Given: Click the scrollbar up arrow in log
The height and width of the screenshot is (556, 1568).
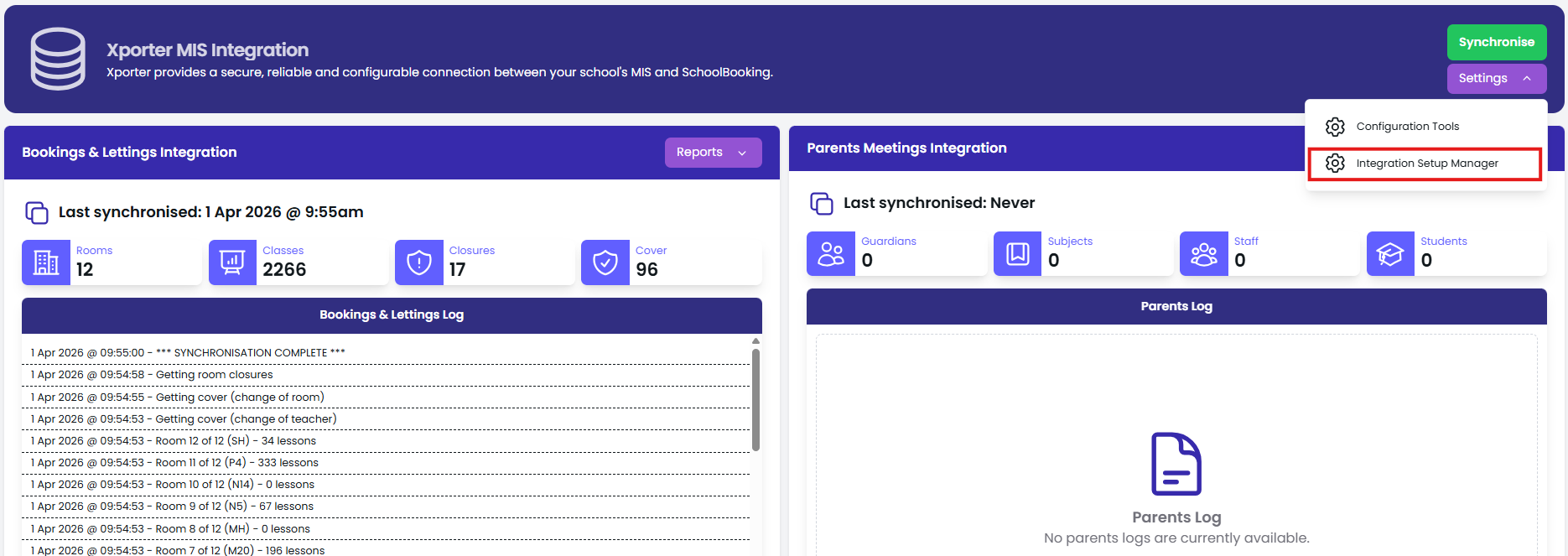Looking at the screenshot, I should 755,341.
